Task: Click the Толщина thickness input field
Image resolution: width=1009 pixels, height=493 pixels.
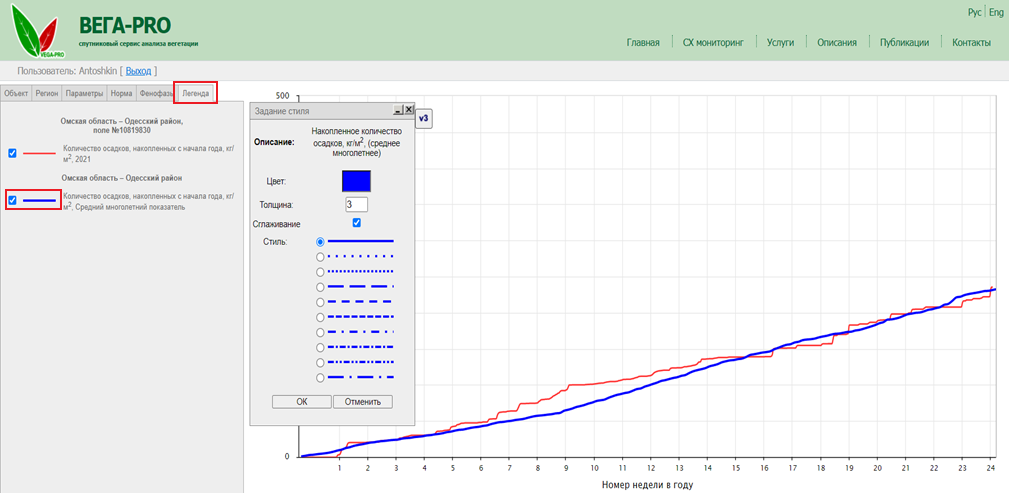Action: click(x=356, y=204)
